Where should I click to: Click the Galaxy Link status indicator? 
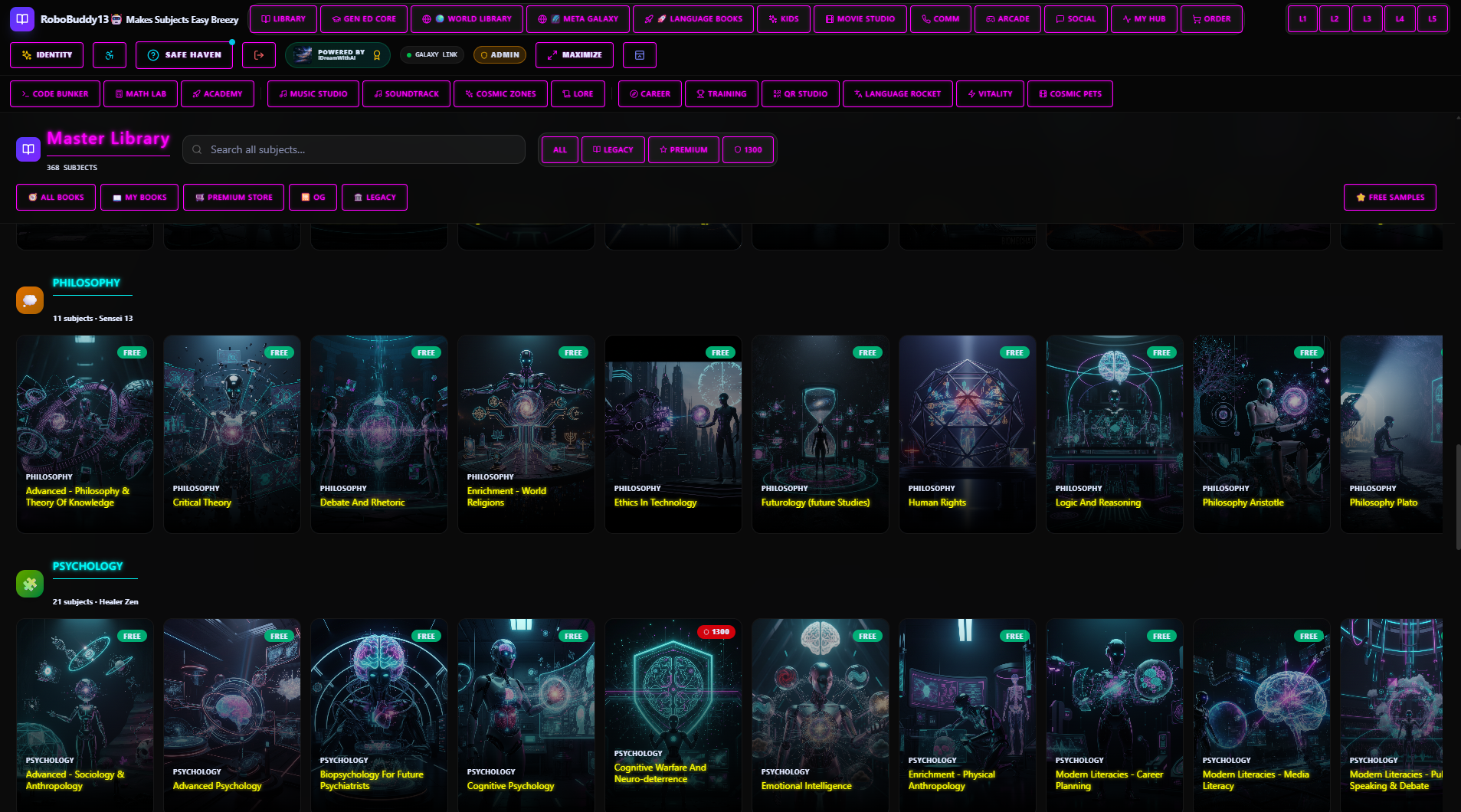[432, 55]
